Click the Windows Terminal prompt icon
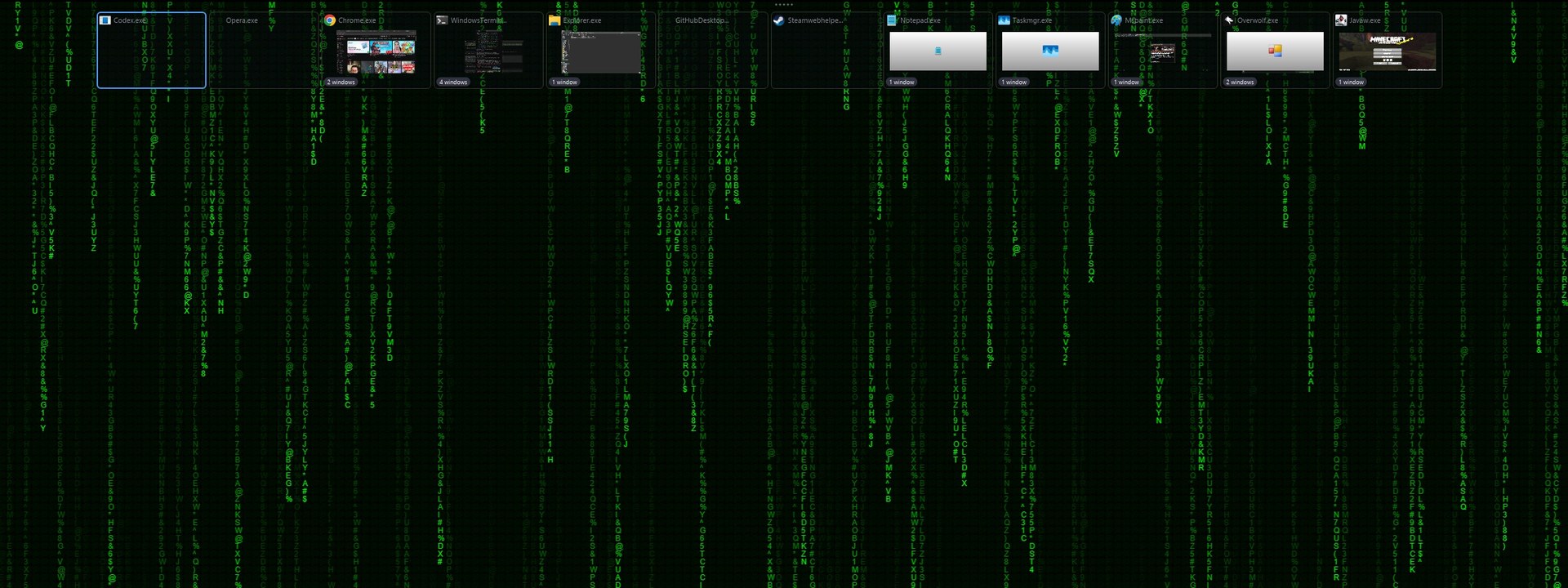 tap(442, 20)
